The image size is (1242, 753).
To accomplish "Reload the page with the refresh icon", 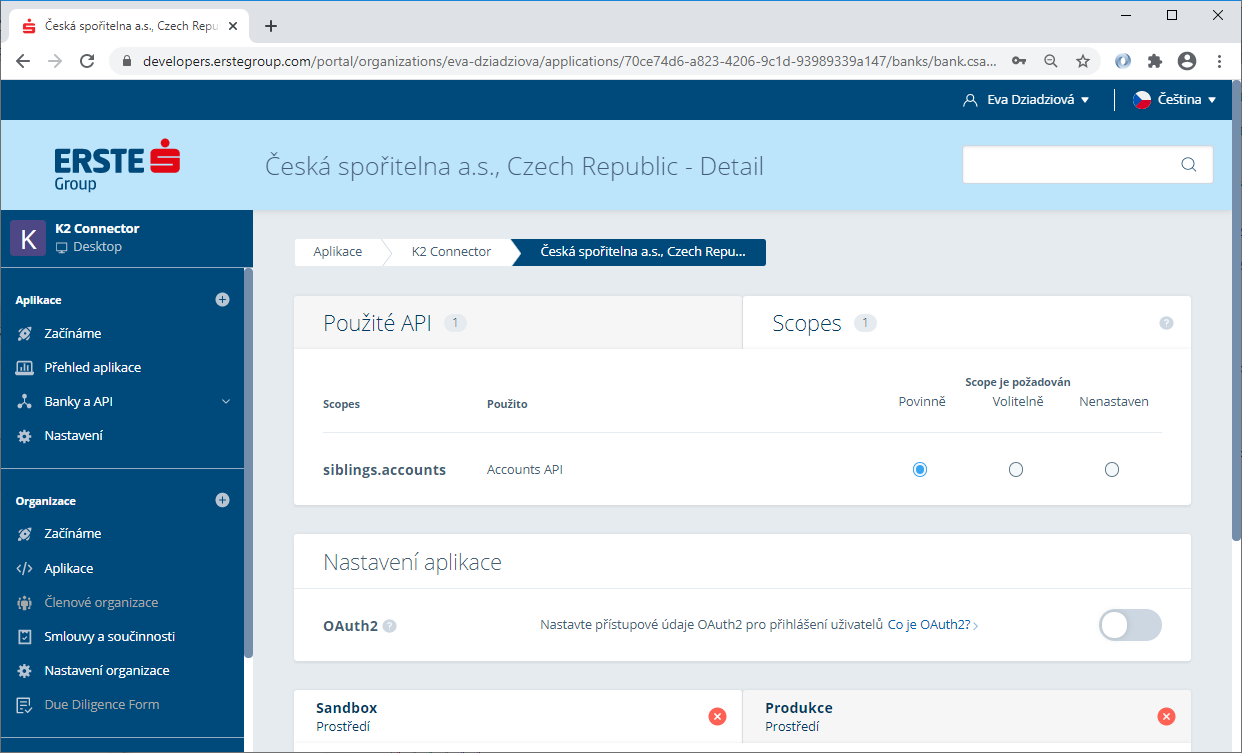I will pyautogui.click(x=87, y=61).
